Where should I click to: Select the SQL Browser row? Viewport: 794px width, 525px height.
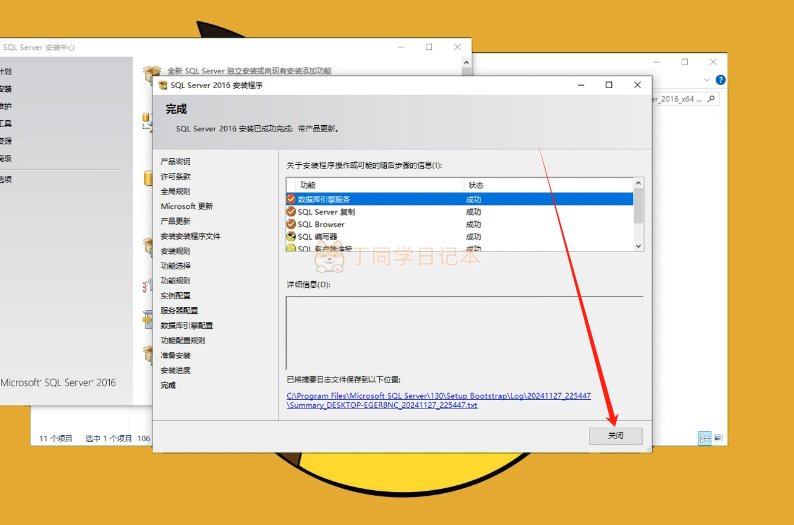tap(459, 224)
